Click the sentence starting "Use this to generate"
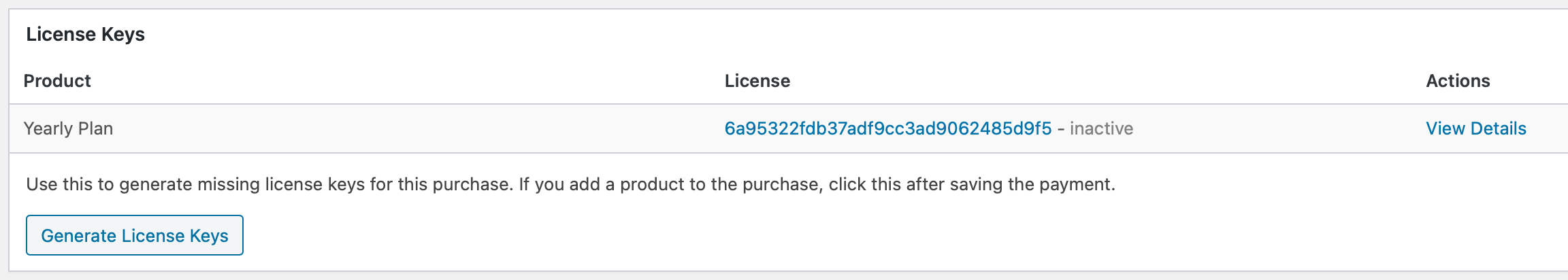Viewport: 1568px width, 280px height. coord(269,184)
